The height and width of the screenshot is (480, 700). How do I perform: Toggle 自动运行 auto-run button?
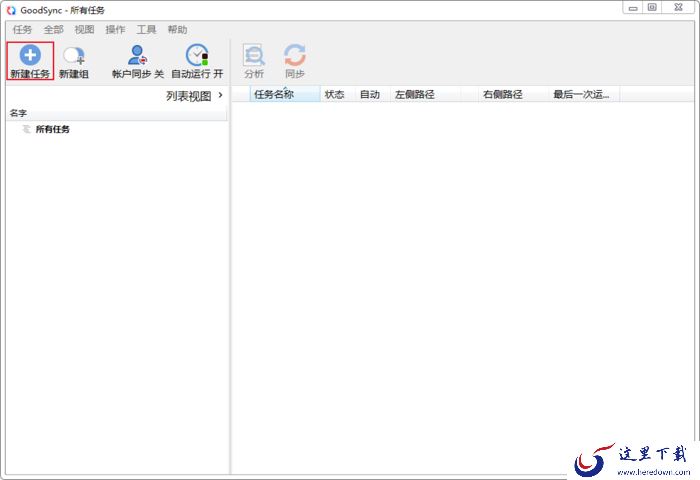click(x=197, y=61)
